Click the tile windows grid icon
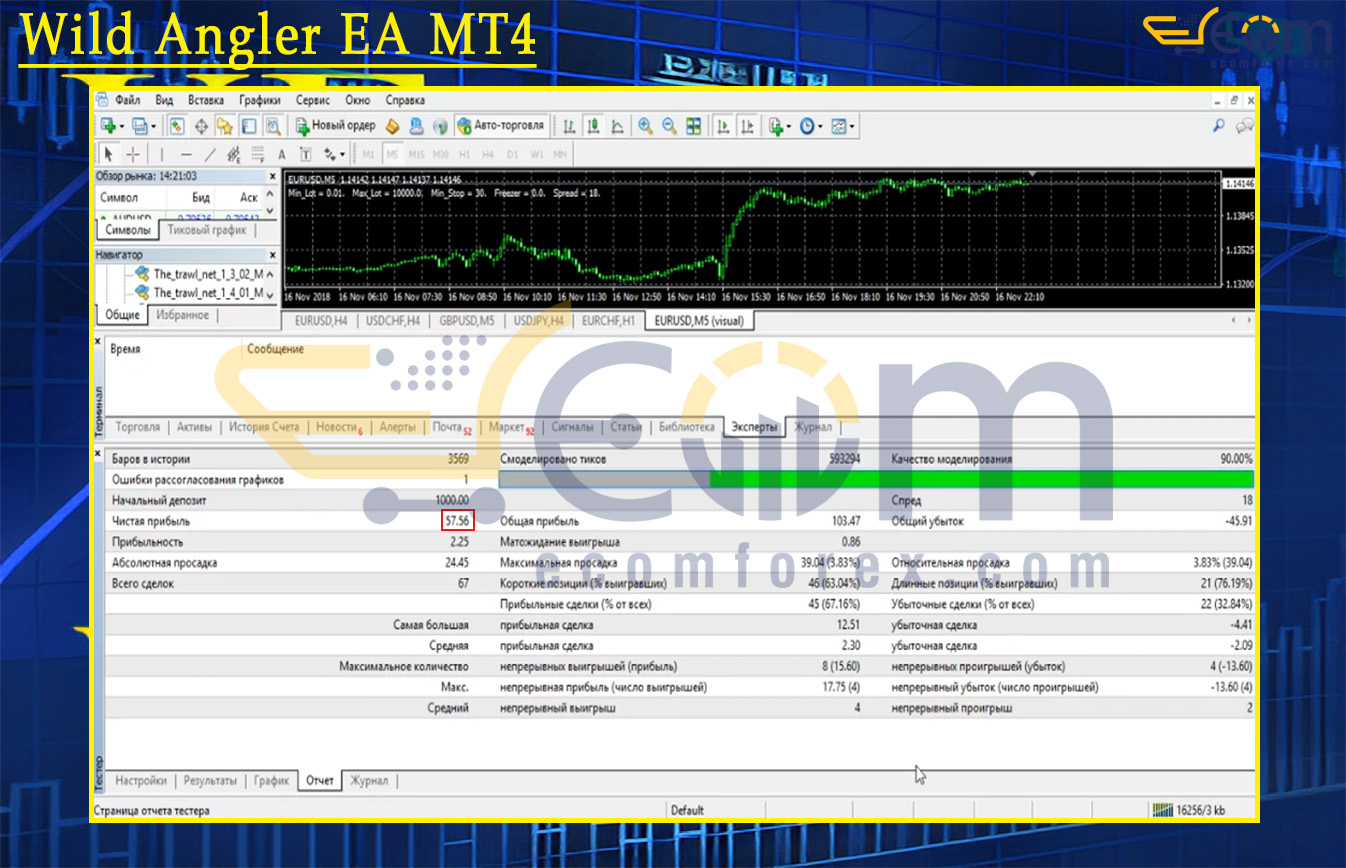Viewport: 1346px width, 868px height. [693, 126]
